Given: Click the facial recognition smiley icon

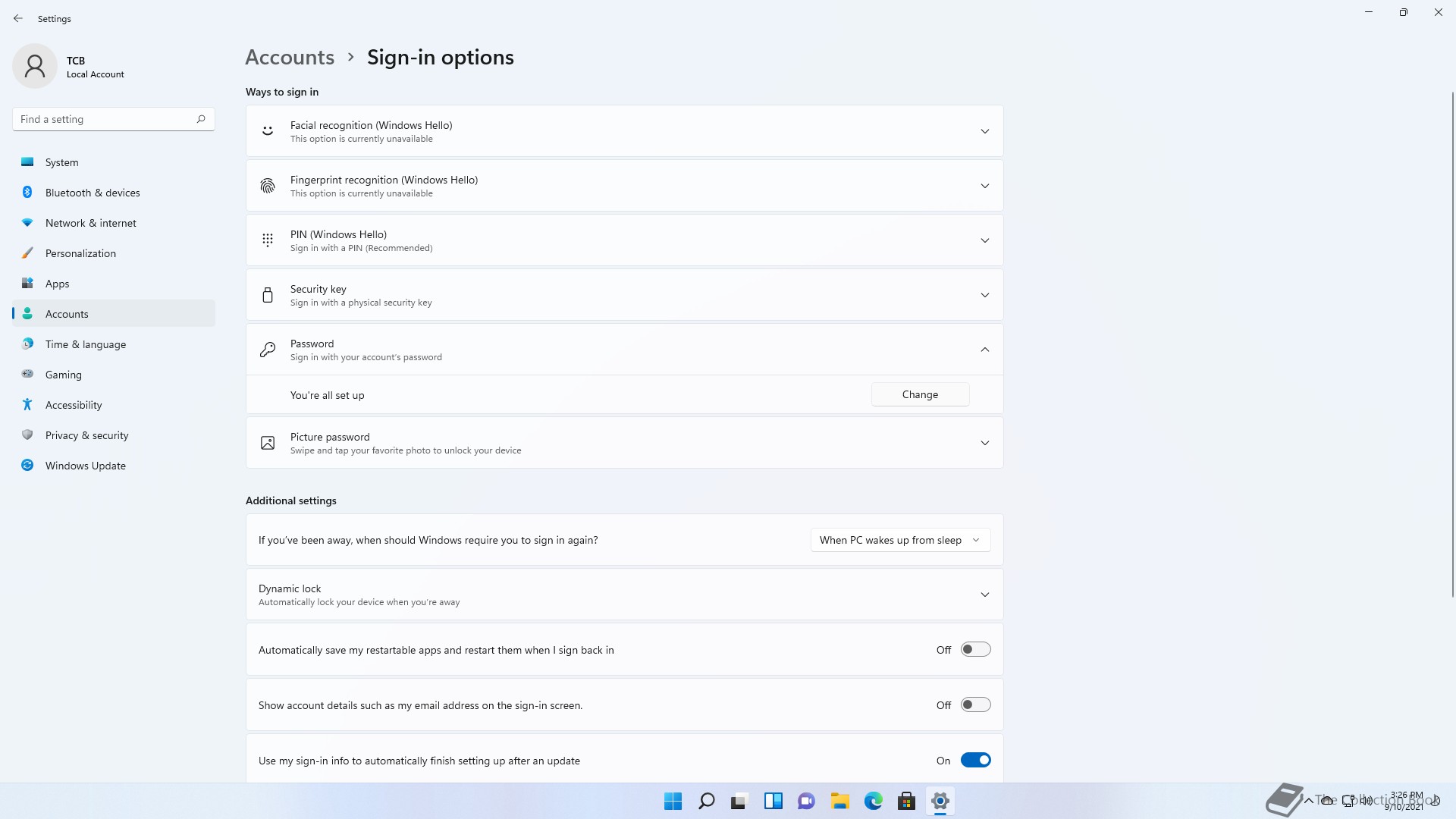Looking at the screenshot, I should [x=268, y=131].
